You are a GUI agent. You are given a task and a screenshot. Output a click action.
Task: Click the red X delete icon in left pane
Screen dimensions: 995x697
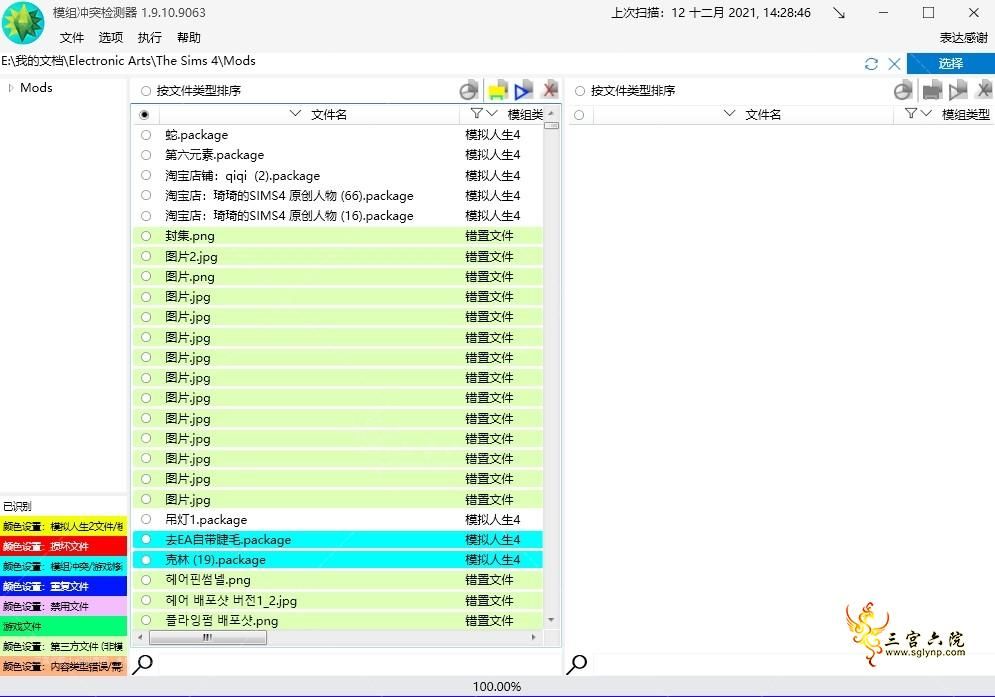click(550, 90)
